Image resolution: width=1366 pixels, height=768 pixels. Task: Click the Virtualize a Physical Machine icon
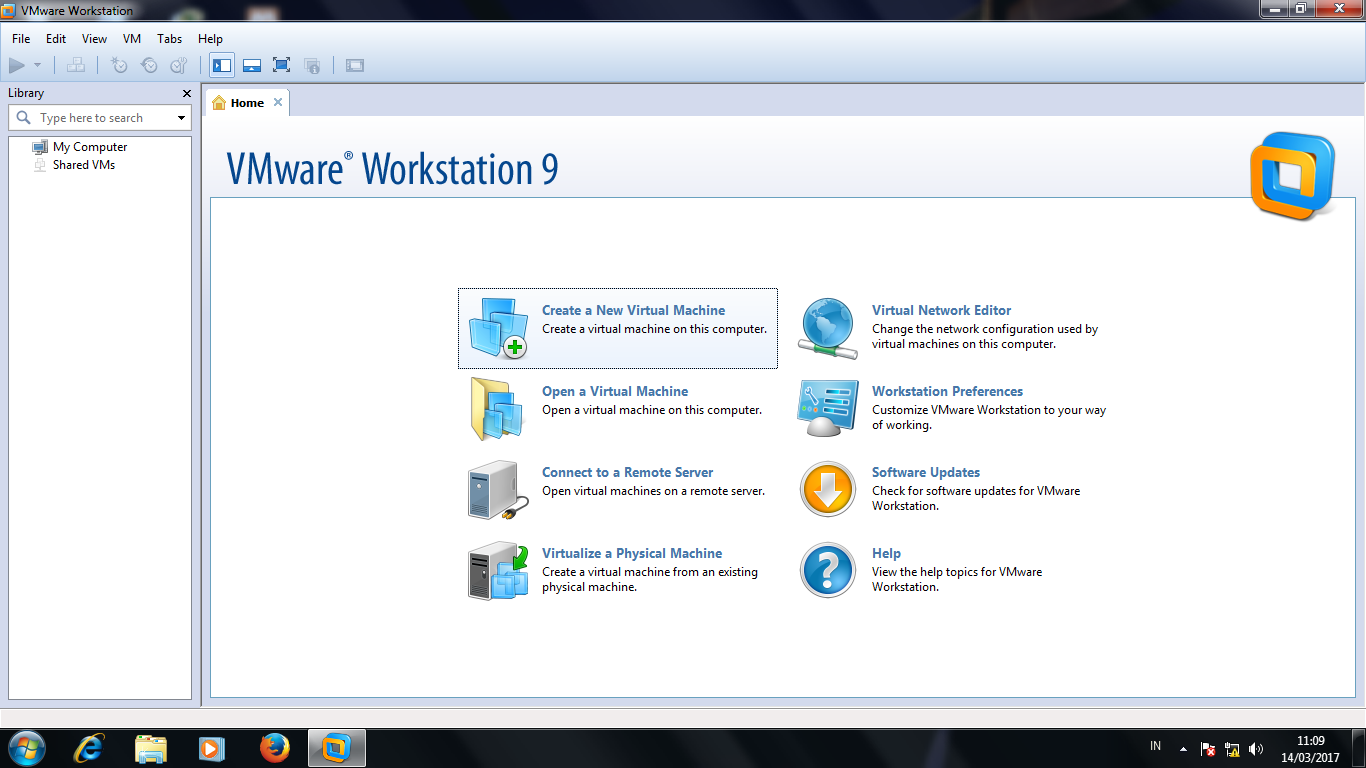pos(498,571)
